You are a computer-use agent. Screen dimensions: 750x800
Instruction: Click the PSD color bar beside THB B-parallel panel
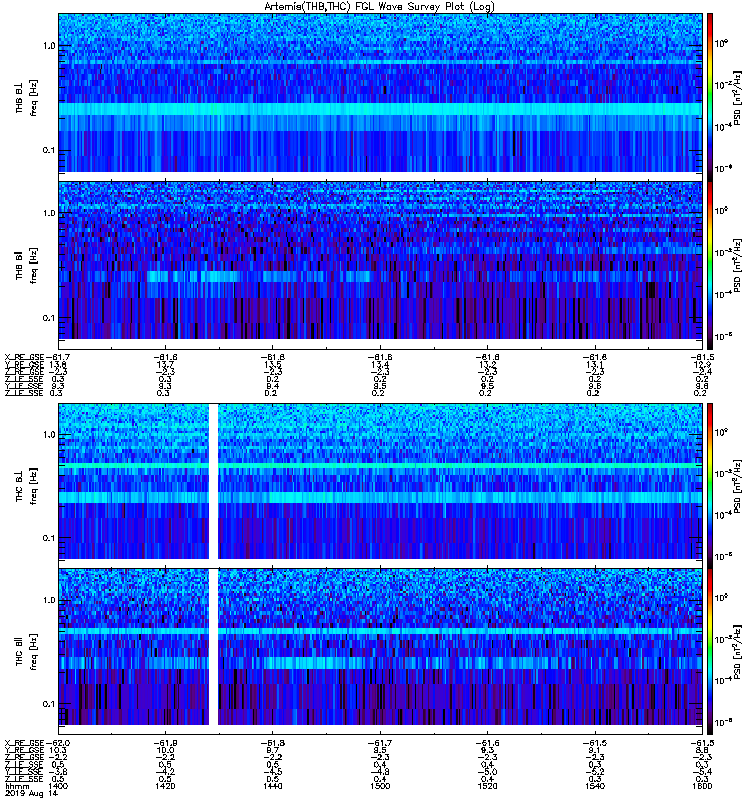coord(710,265)
